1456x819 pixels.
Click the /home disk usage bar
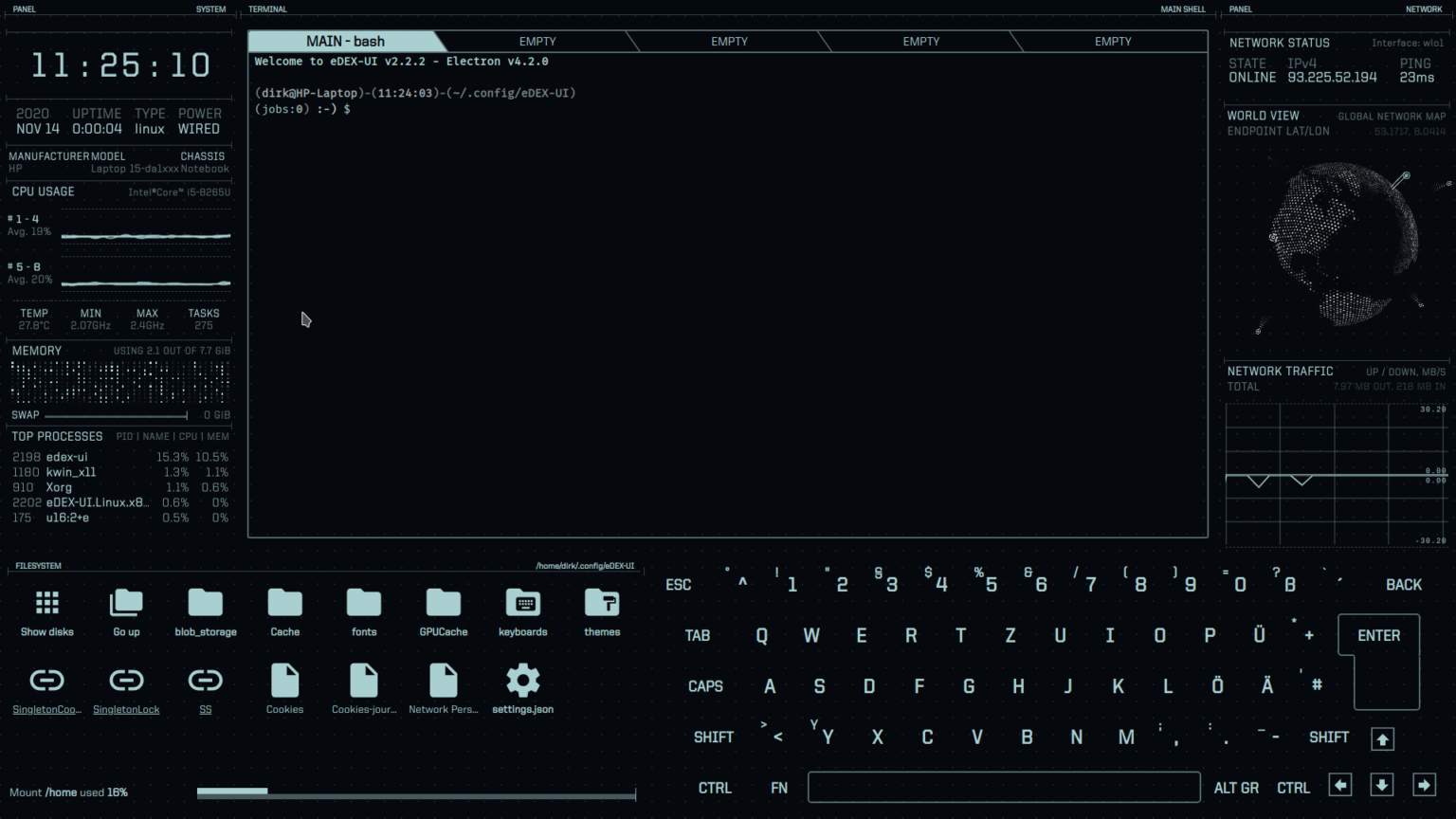[415, 792]
